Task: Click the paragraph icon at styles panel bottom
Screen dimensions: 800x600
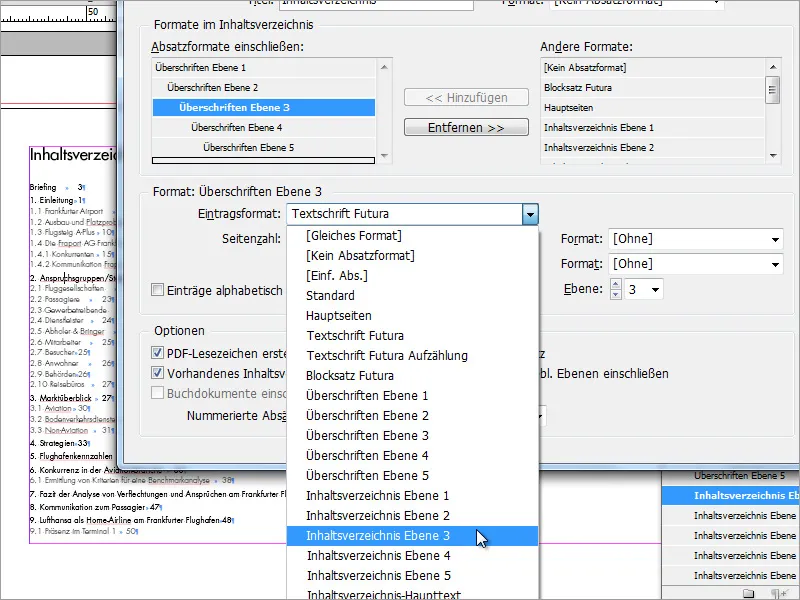Action: coord(778,593)
